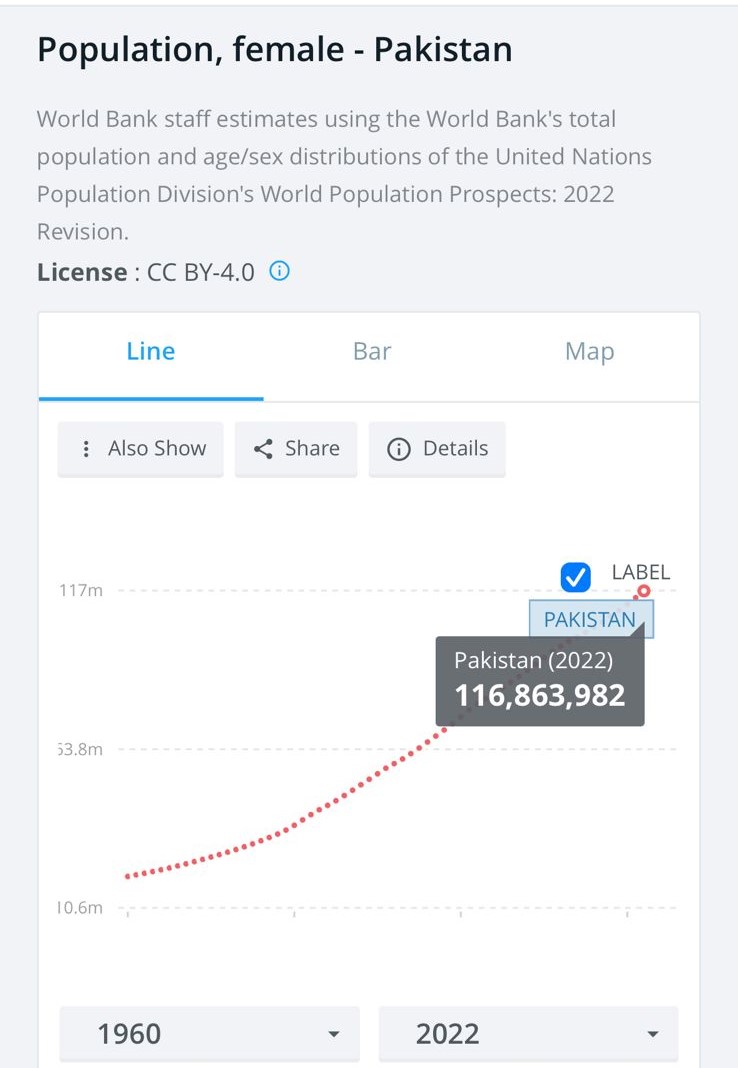The width and height of the screenshot is (738, 1068).
Task: Click the info icon beside CC BY-4.0
Action: coord(281,271)
